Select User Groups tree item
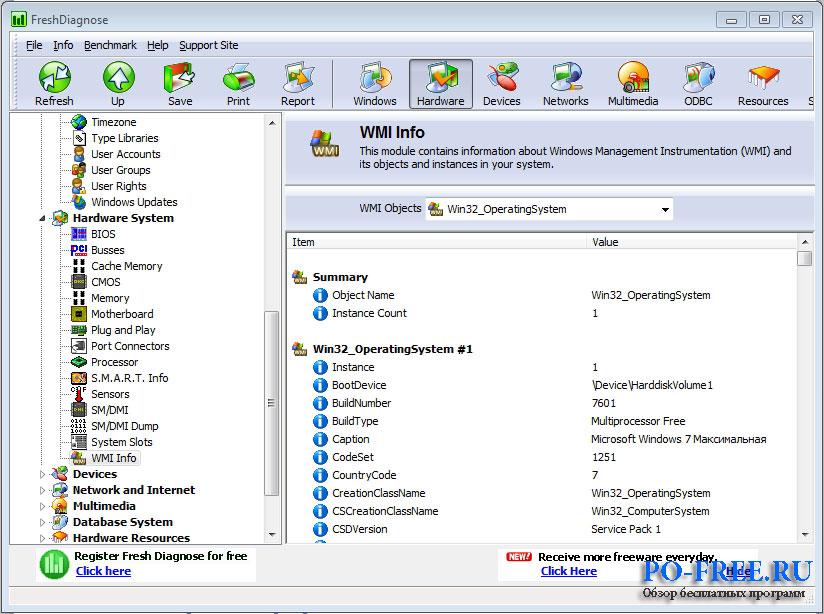824x614 pixels. tap(111, 170)
